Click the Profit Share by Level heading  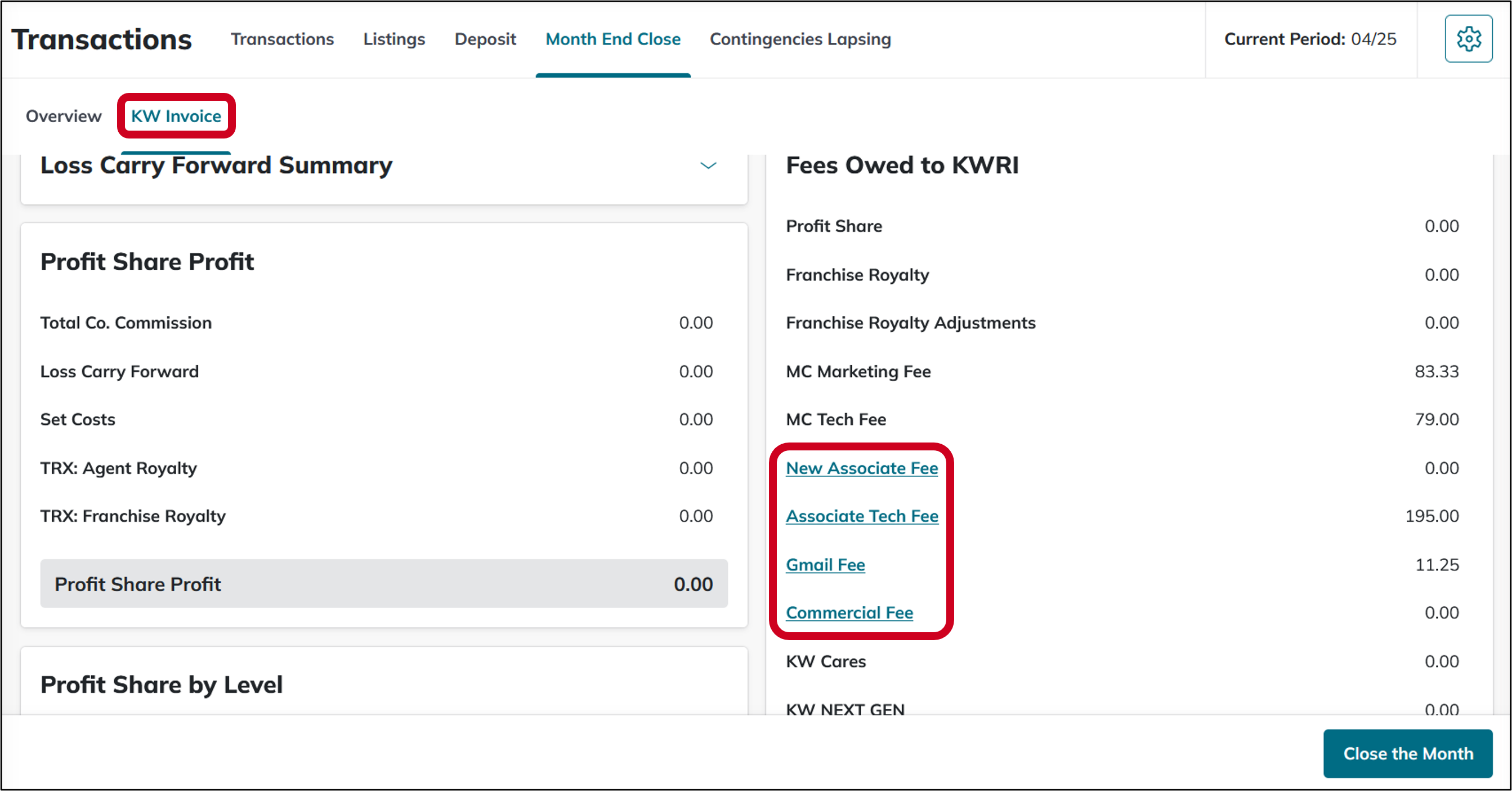[x=162, y=685]
